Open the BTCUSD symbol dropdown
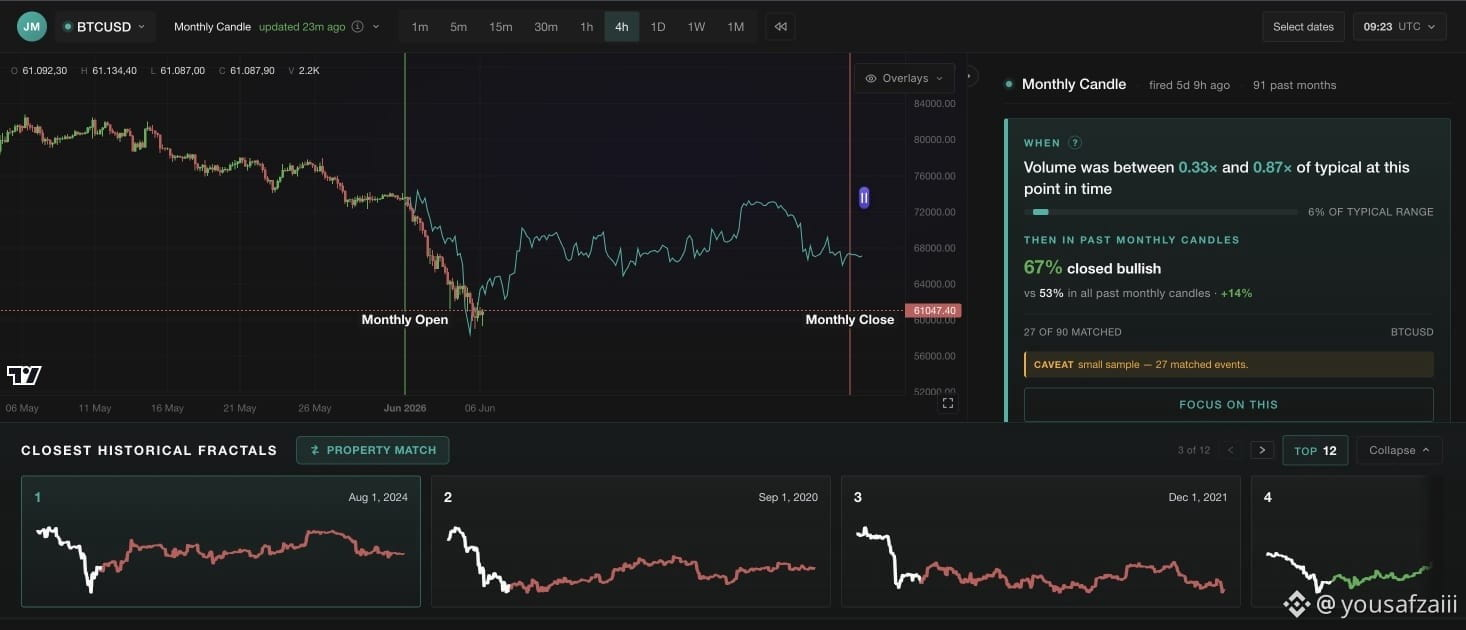 pos(105,27)
